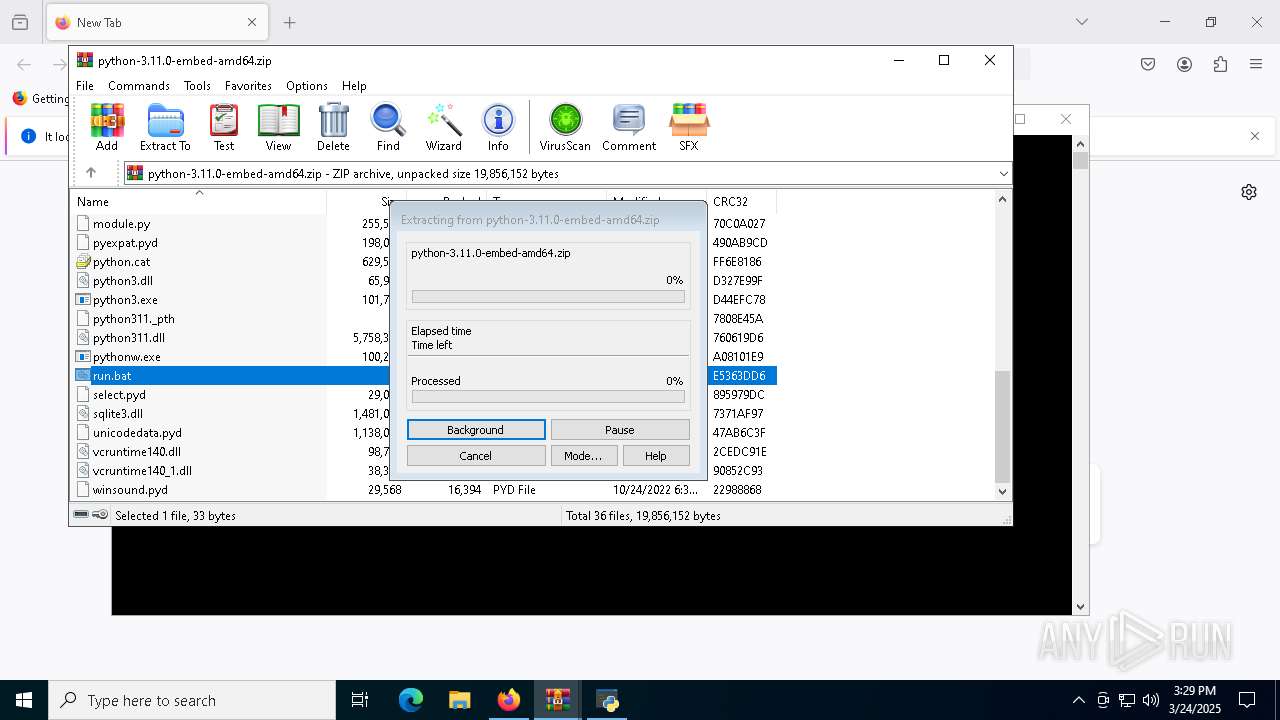Viewport: 1280px width, 720px height.
Task: Open the Tools menu
Action: tap(197, 86)
